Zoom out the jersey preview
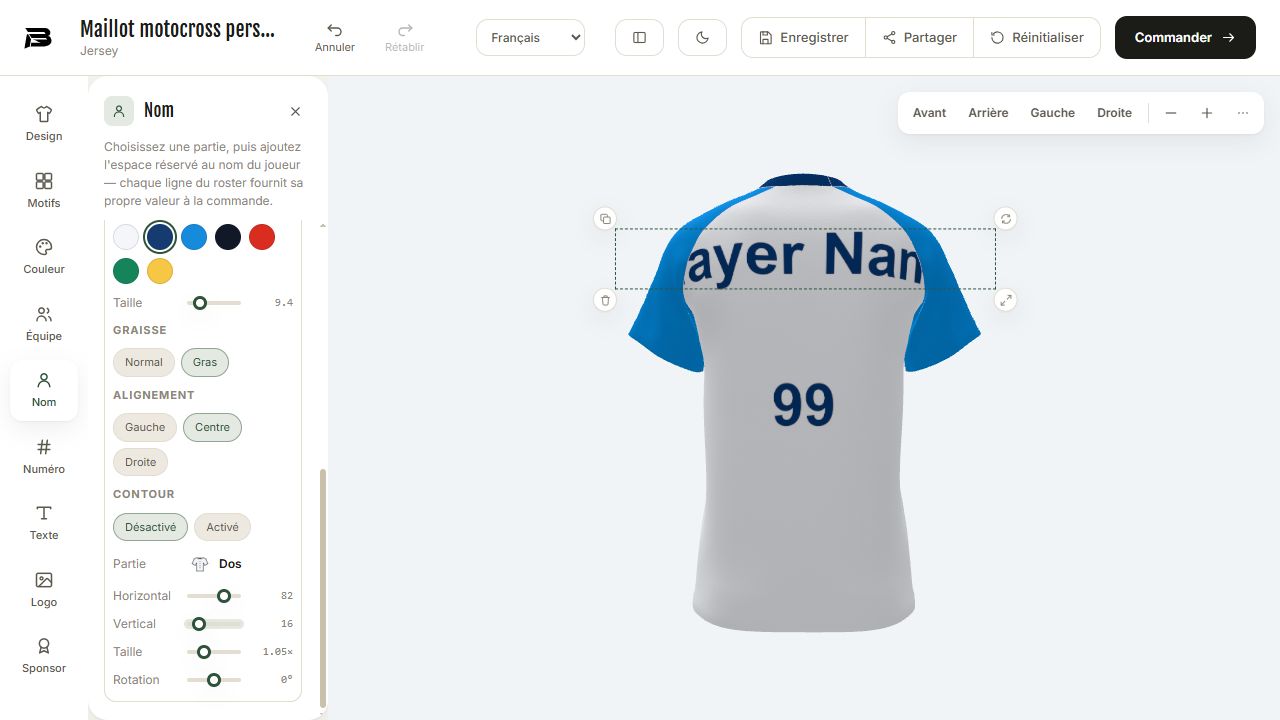1280x720 pixels. 1171,113
